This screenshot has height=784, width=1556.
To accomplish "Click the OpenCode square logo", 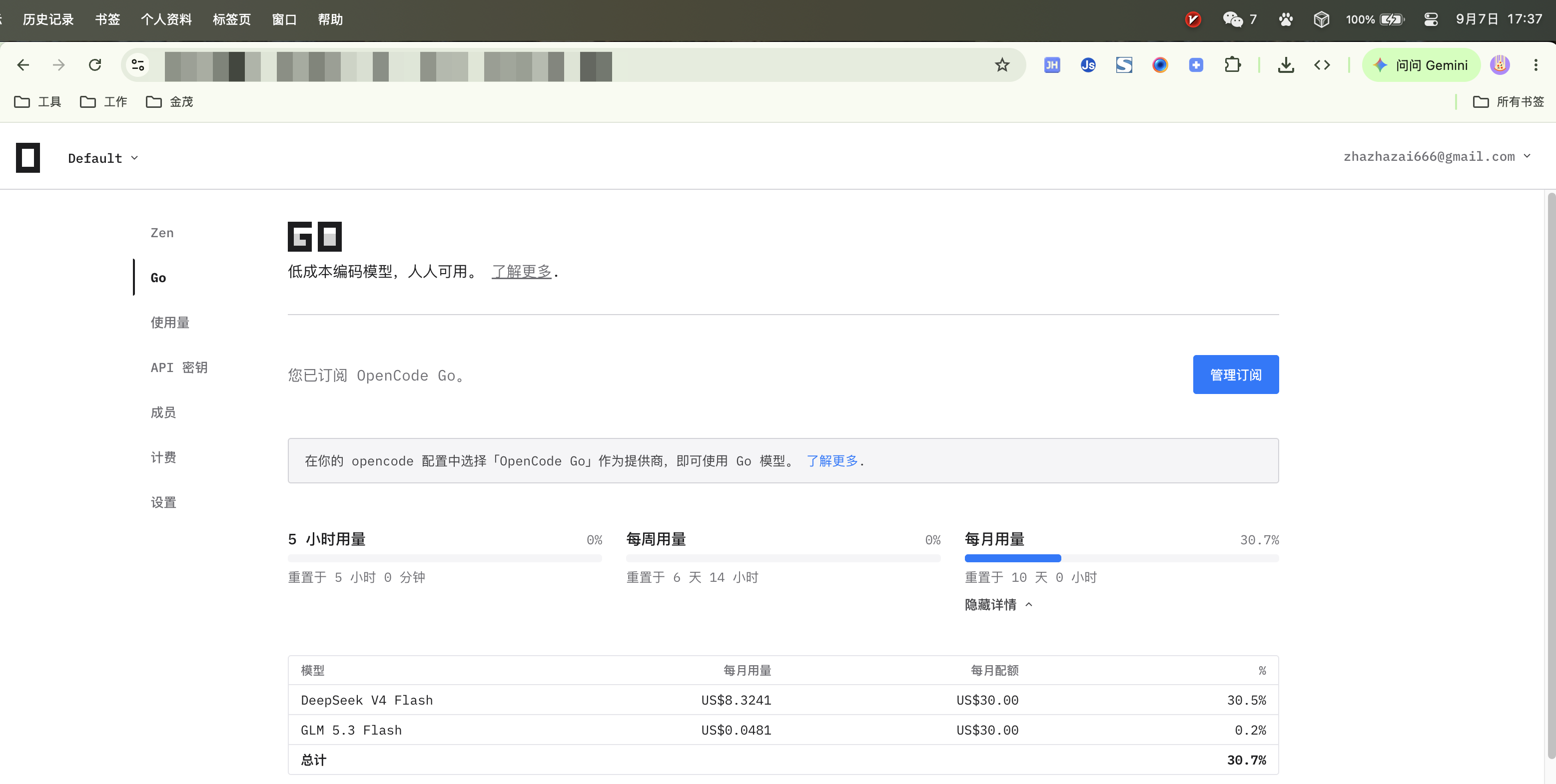I will point(28,158).
